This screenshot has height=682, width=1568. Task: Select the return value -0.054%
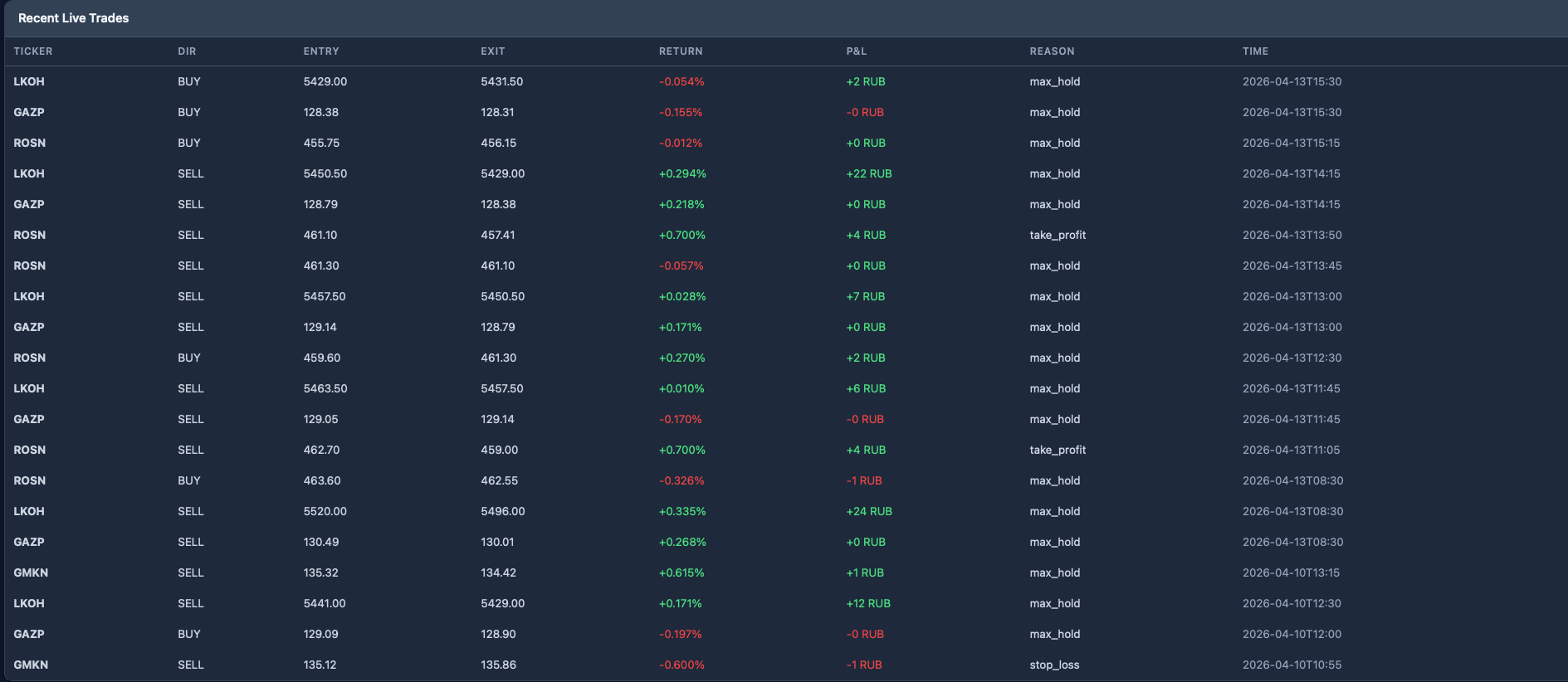pos(681,82)
